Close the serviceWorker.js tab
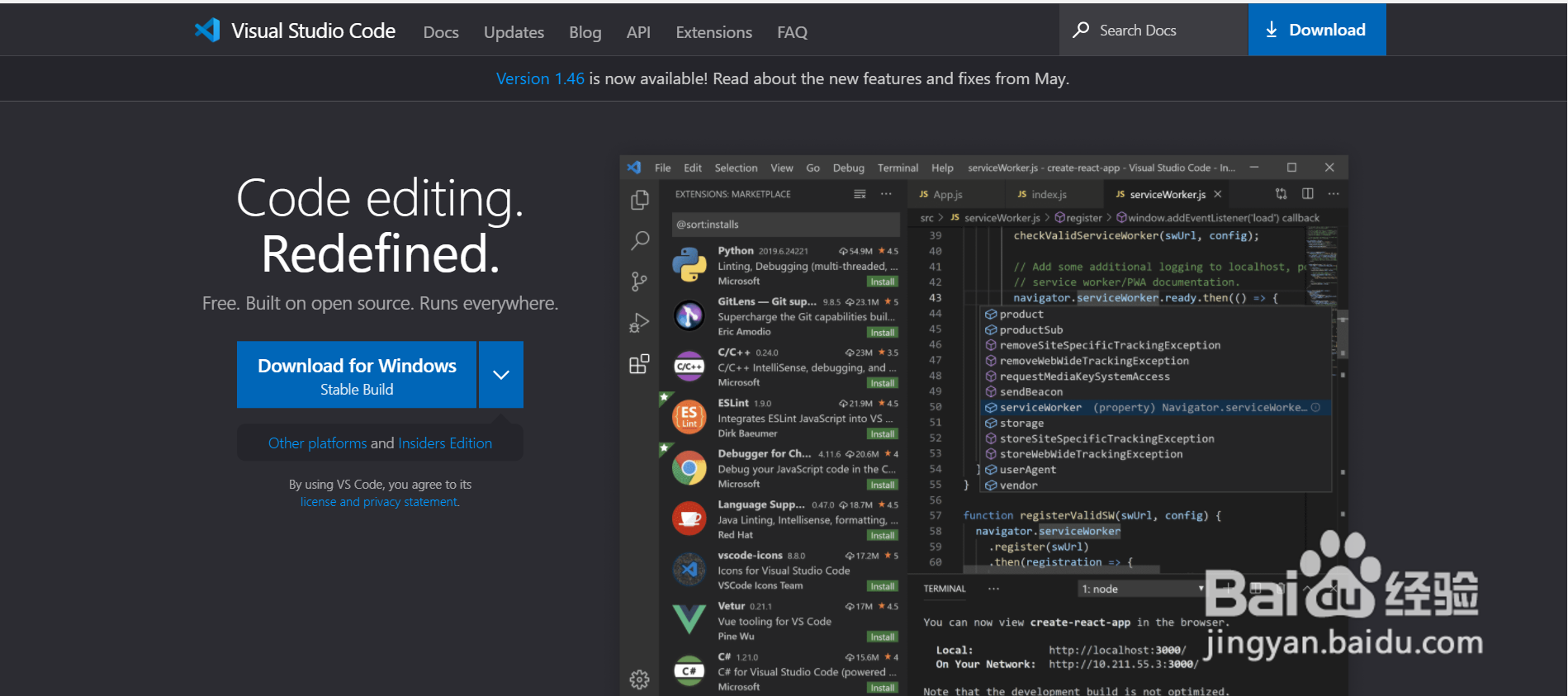The width and height of the screenshot is (1568, 696). click(1217, 195)
